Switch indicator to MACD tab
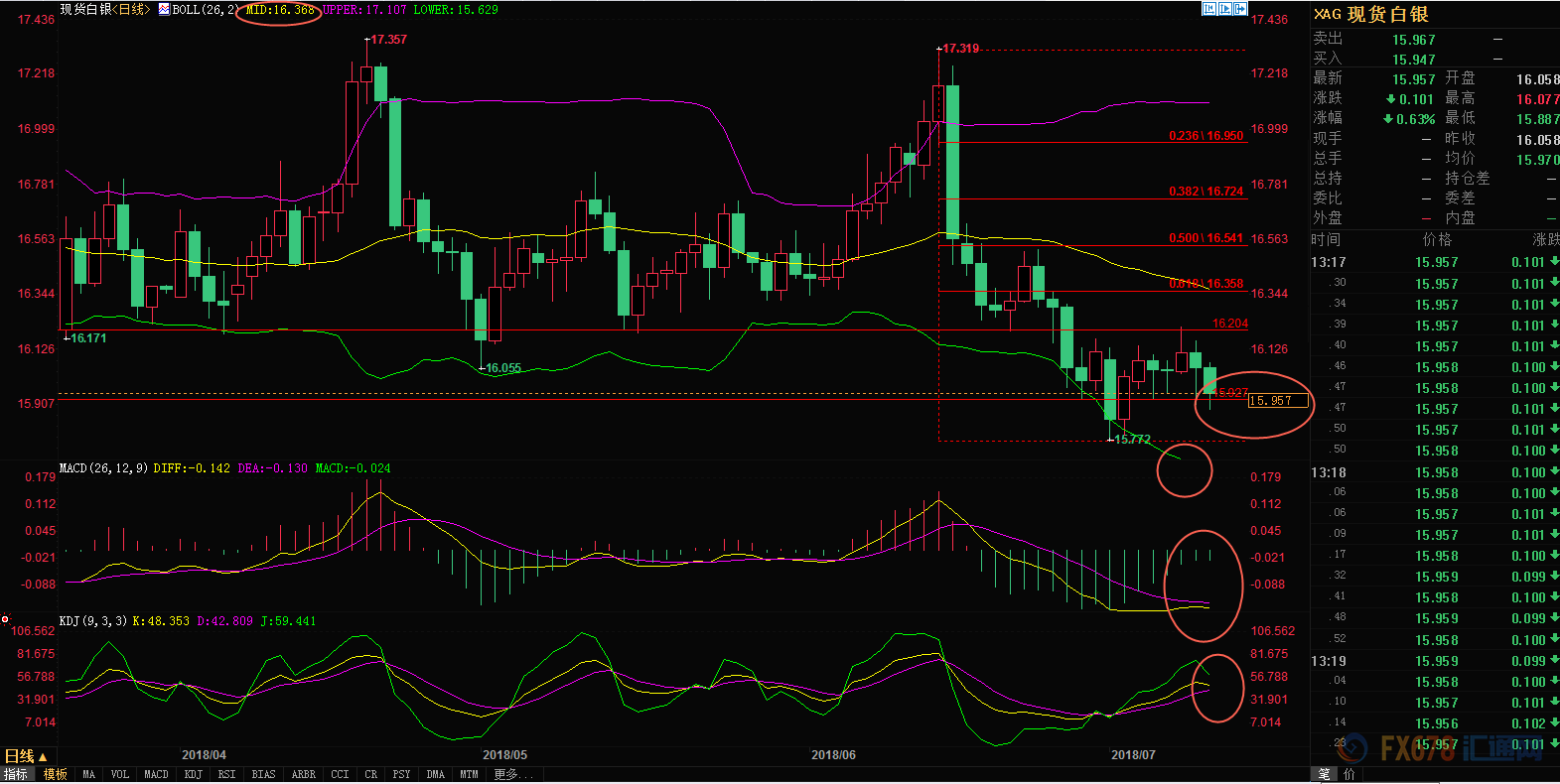1560x784 pixels. tap(156, 774)
